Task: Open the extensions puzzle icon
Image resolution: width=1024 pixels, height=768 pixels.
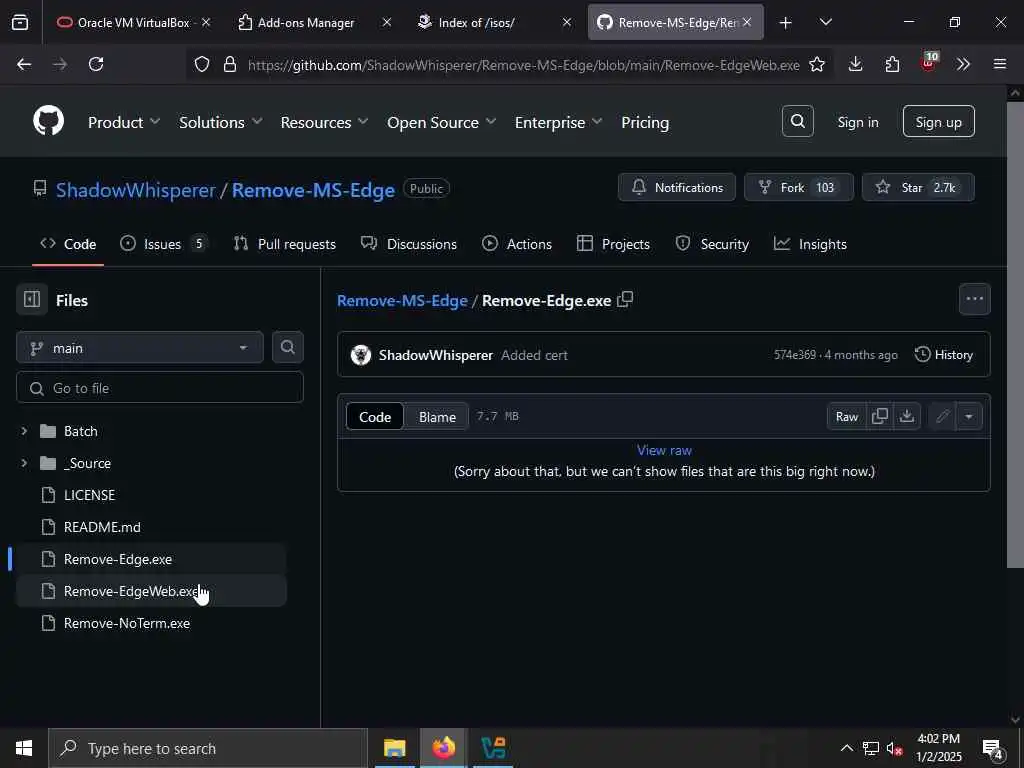Action: (892, 64)
